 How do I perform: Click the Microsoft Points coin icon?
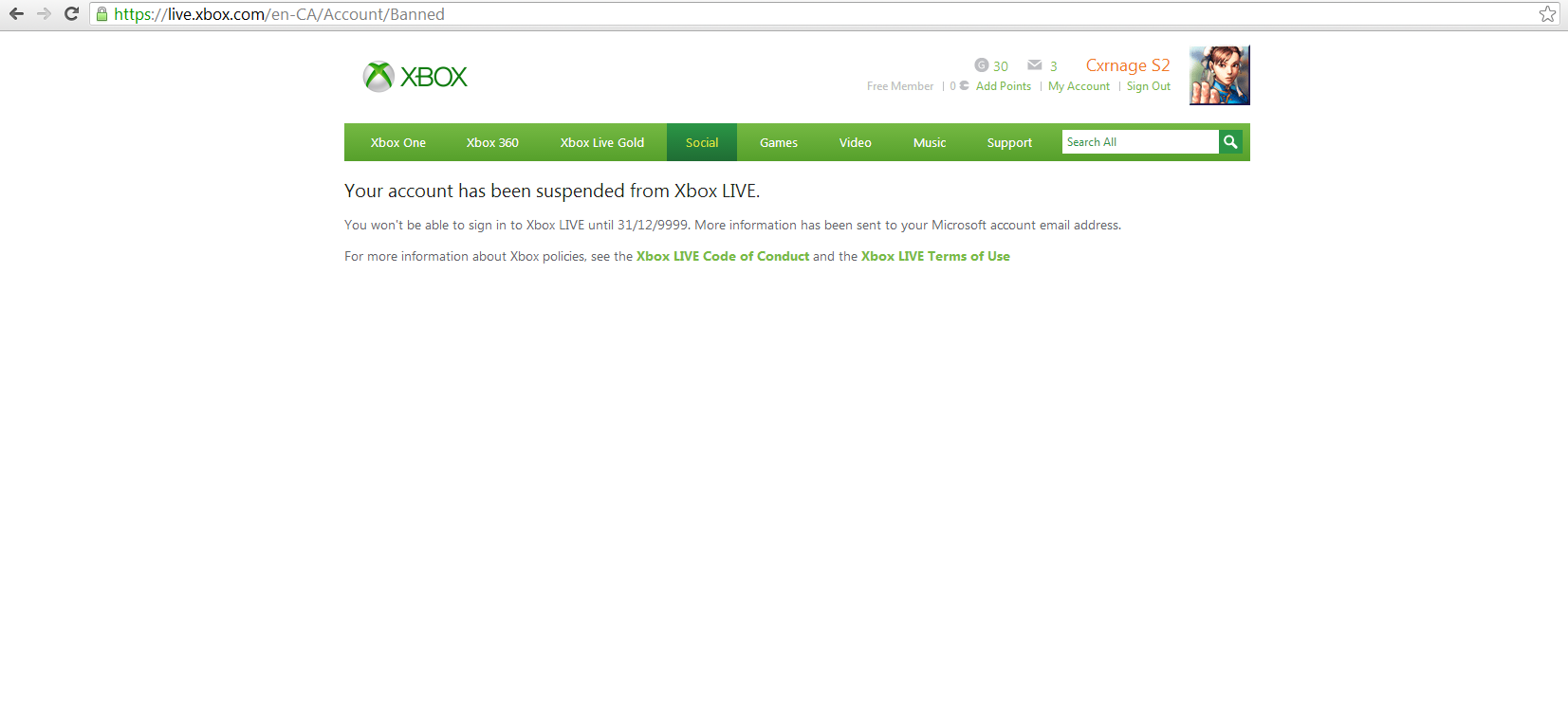(x=965, y=85)
